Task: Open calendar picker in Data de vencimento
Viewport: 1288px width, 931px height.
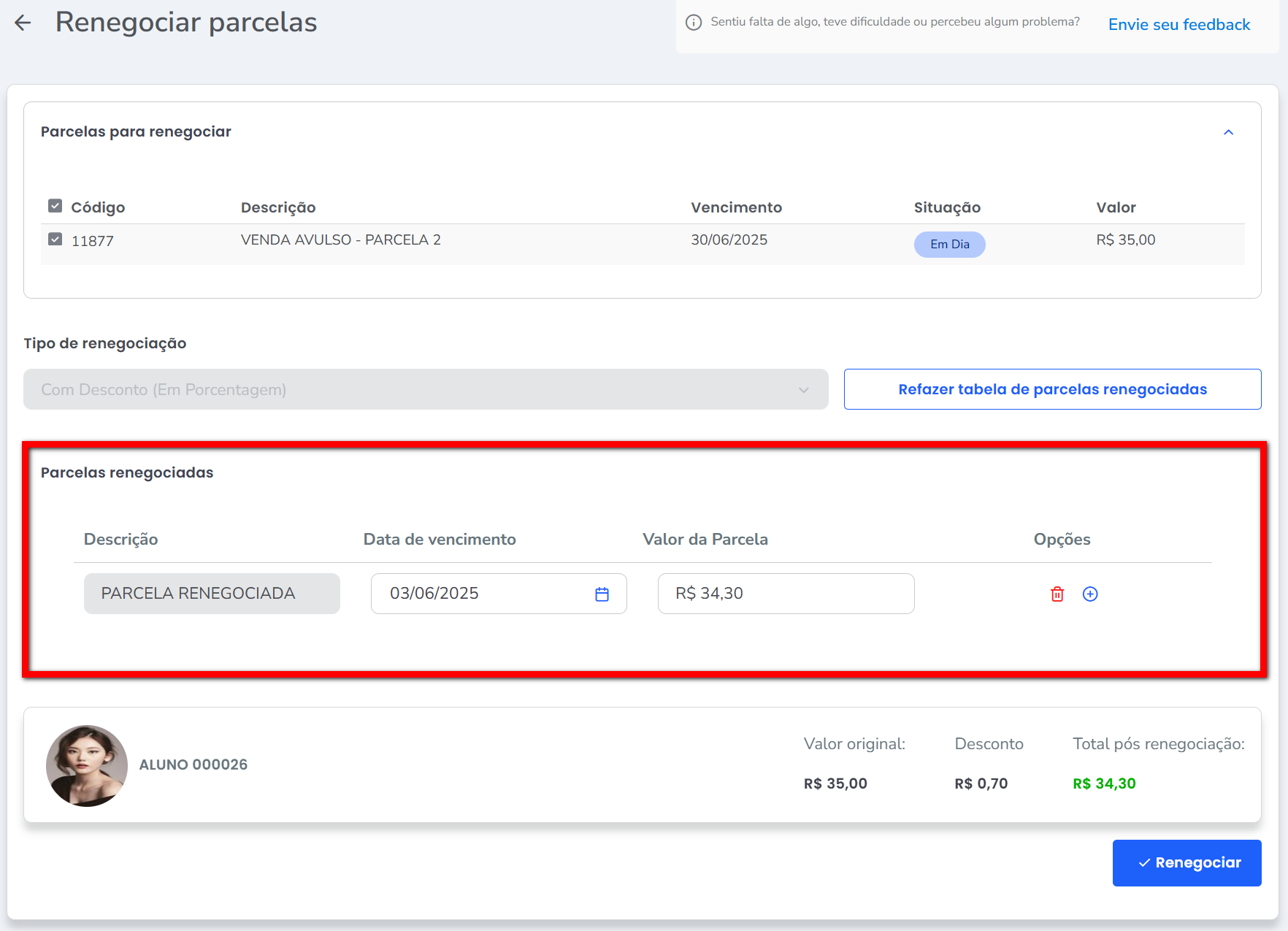Action: point(602,594)
